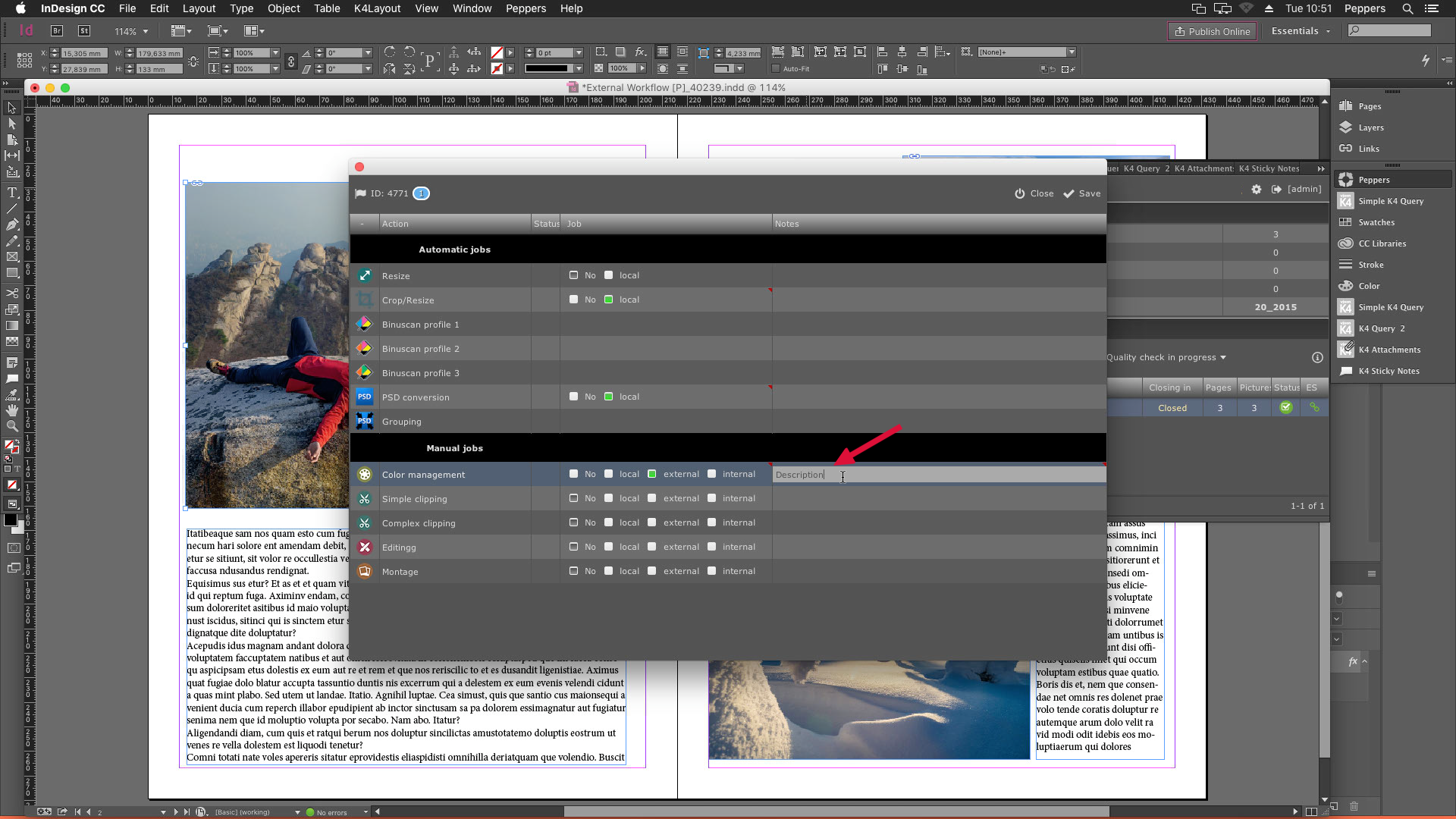This screenshot has width=1456, height=819.
Task: Click the Simple clipping scissors icon
Action: pyautogui.click(x=365, y=498)
